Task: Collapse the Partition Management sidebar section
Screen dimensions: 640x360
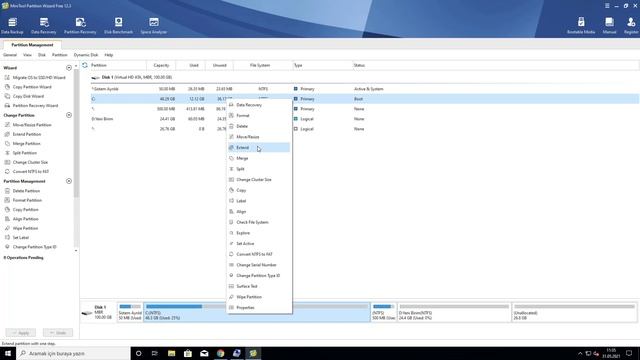Action: point(69,181)
